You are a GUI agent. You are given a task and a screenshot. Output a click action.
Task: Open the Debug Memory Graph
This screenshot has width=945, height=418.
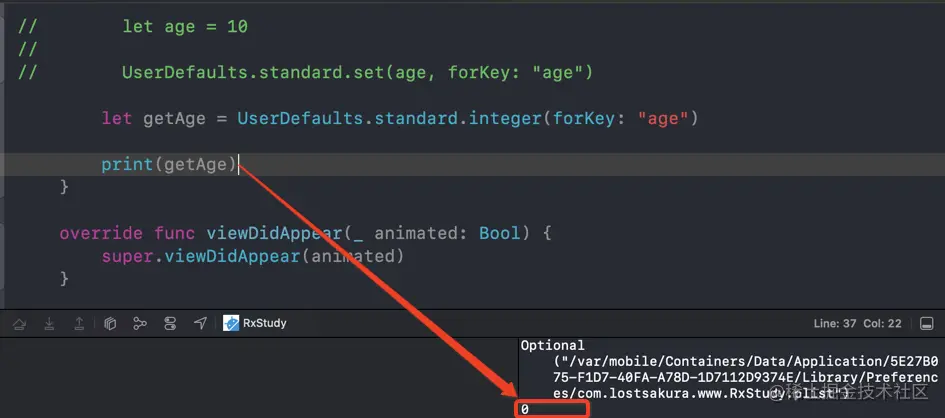click(x=140, y=324)
